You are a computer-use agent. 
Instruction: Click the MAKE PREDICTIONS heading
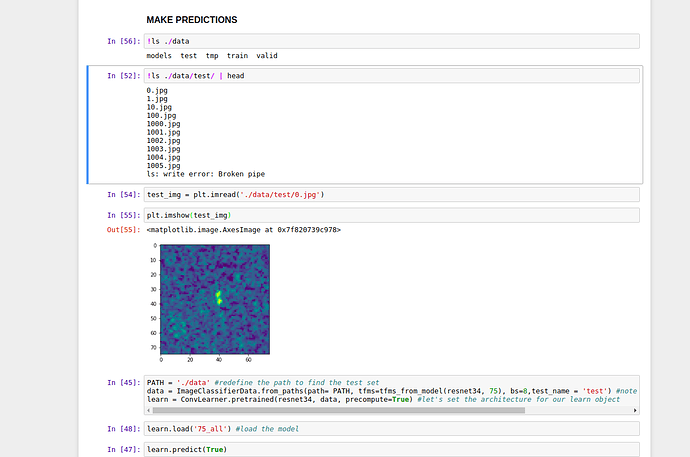coord(192,20)
